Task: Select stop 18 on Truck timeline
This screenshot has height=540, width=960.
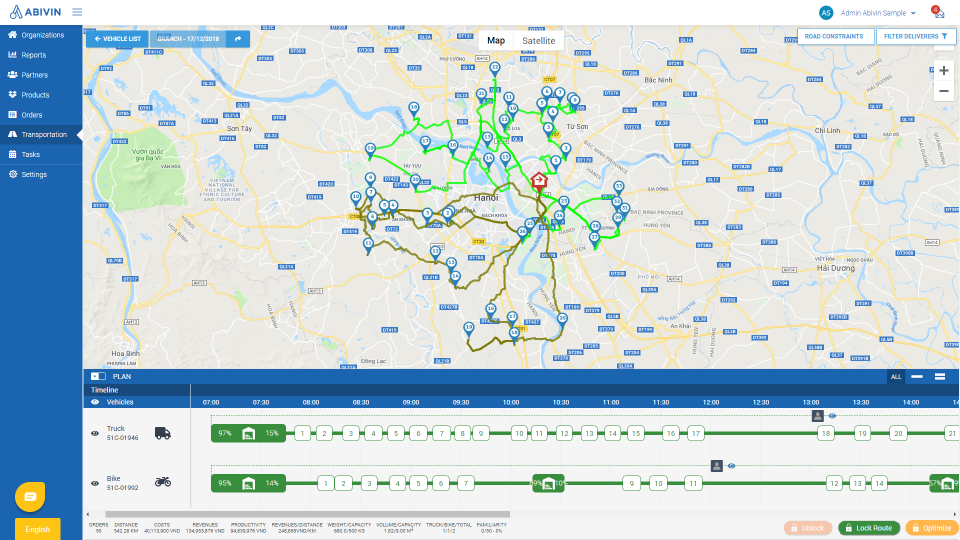Action: tap(826, 433)
